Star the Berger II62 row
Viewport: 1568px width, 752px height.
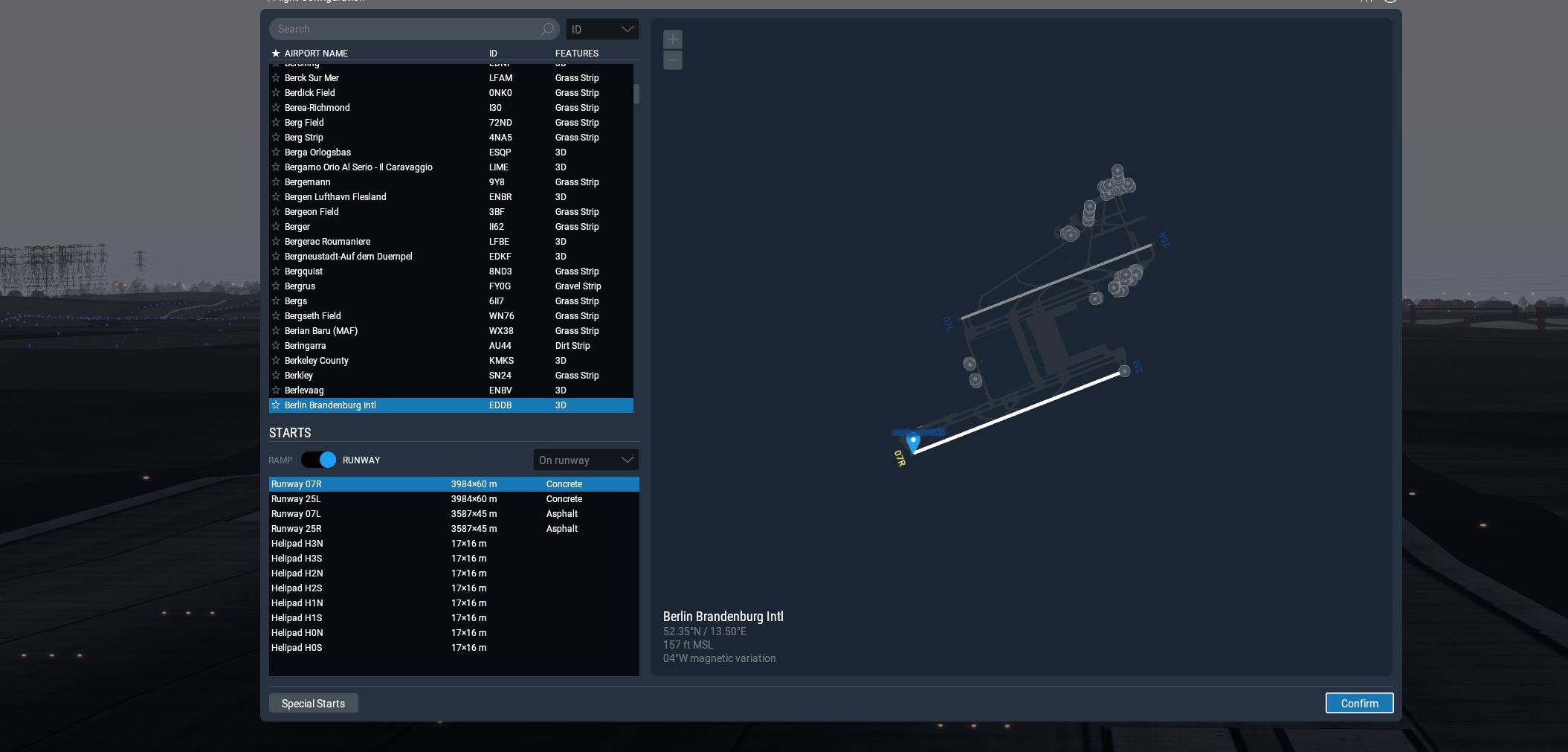tap(276, 226)
